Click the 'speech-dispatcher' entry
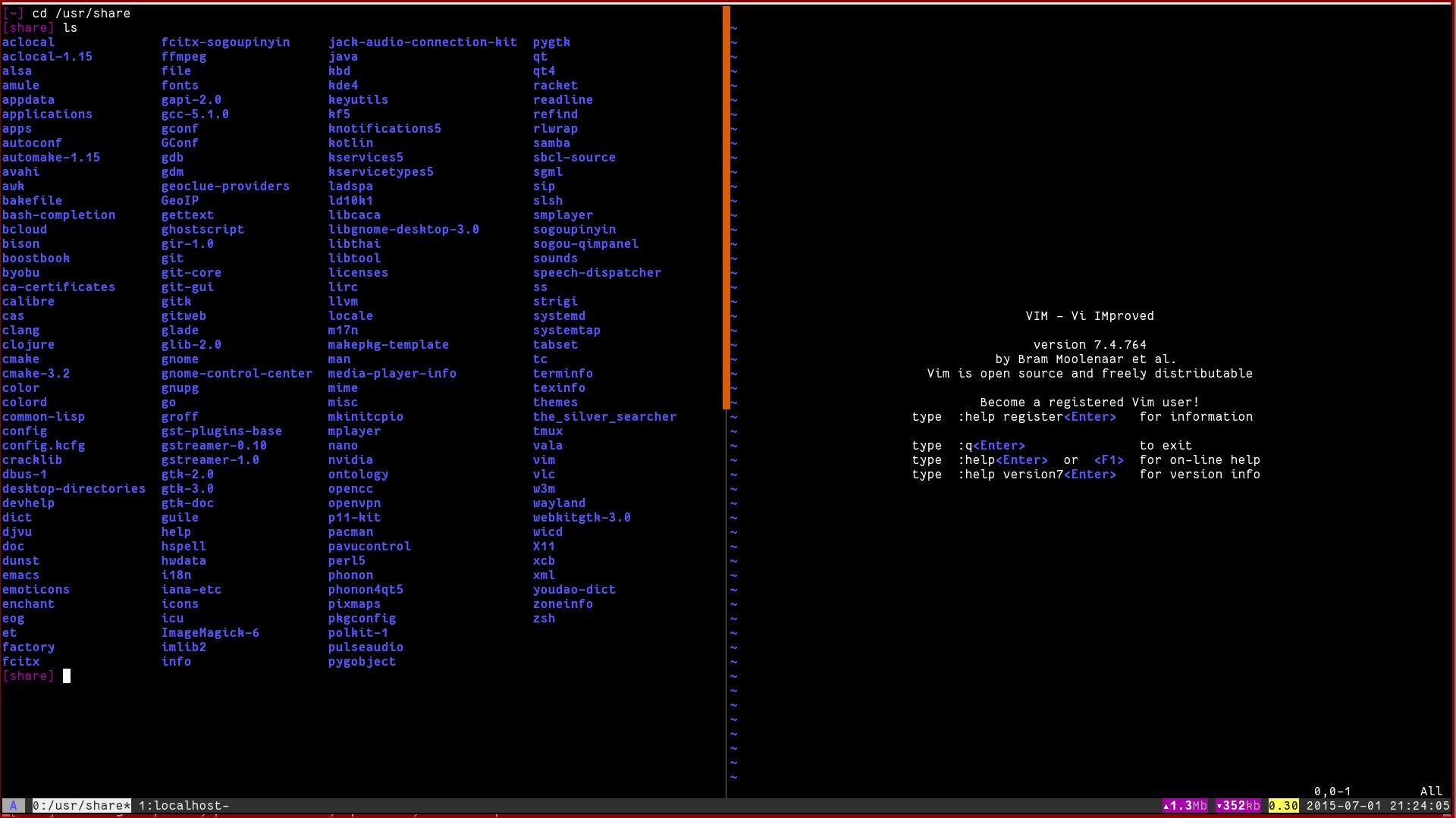Screen dimensions: 1456x818 pos(597,272)
